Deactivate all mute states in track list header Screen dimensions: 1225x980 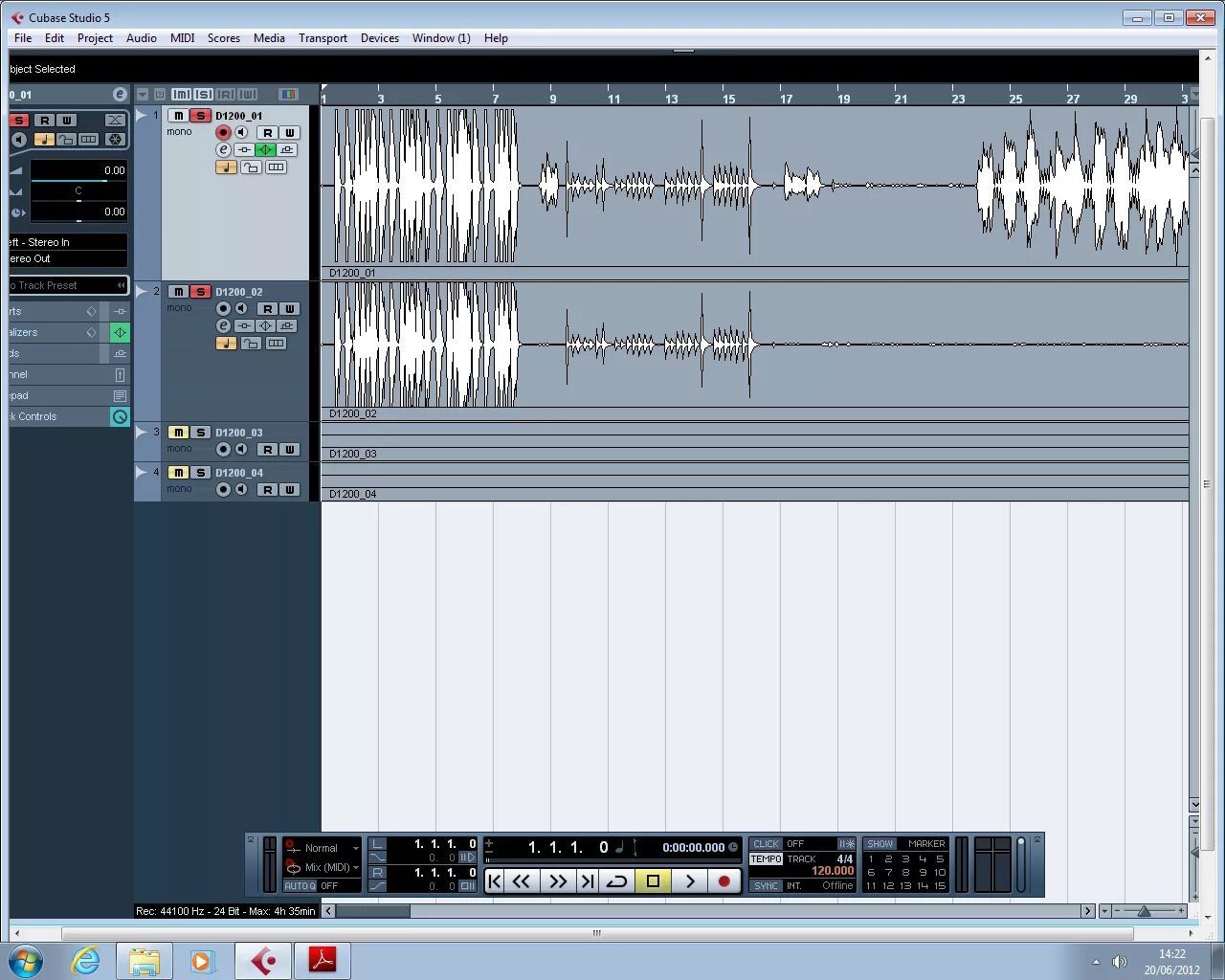pyautogui.click(x=181, y=95)
